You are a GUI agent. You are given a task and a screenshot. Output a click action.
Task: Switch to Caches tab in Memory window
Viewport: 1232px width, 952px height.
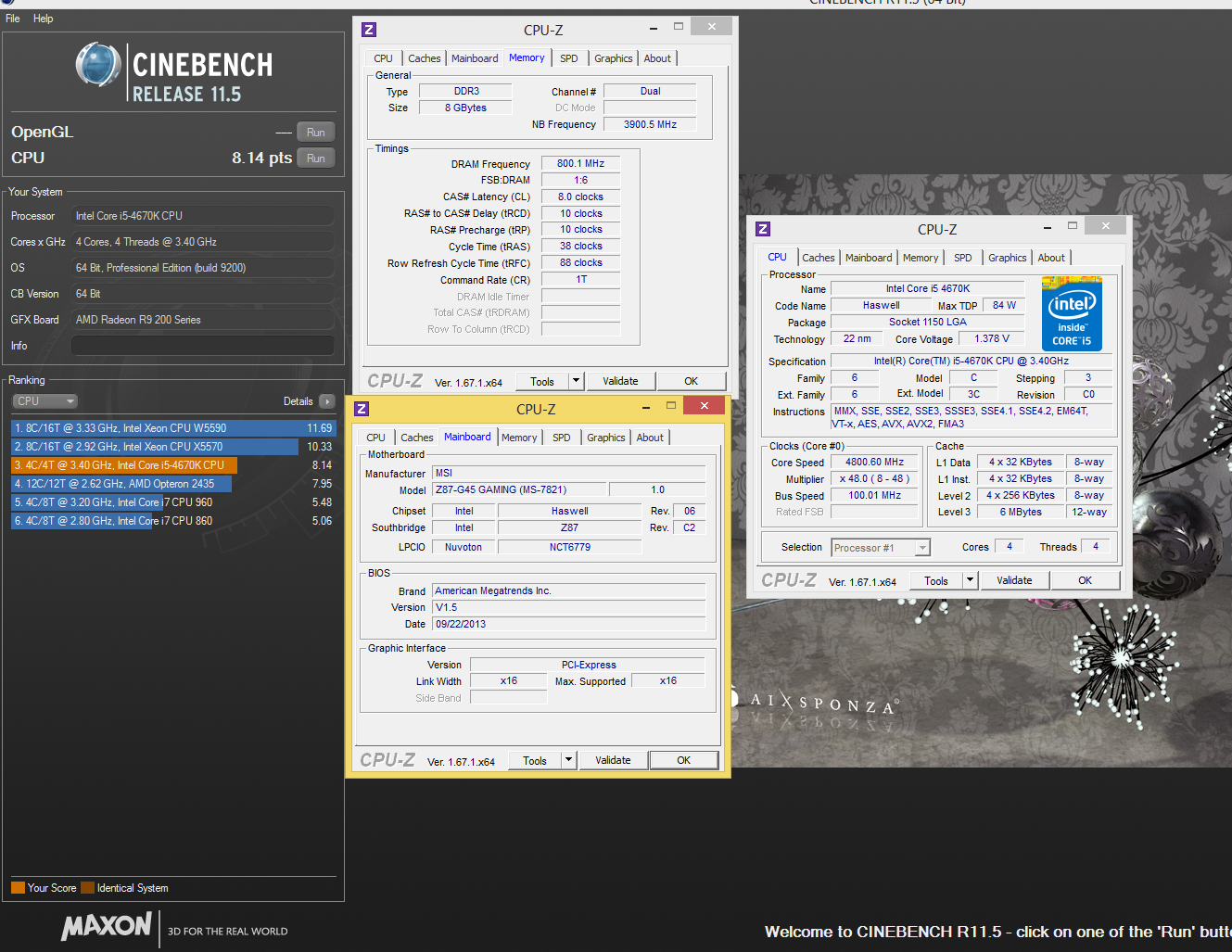[425, 58]
